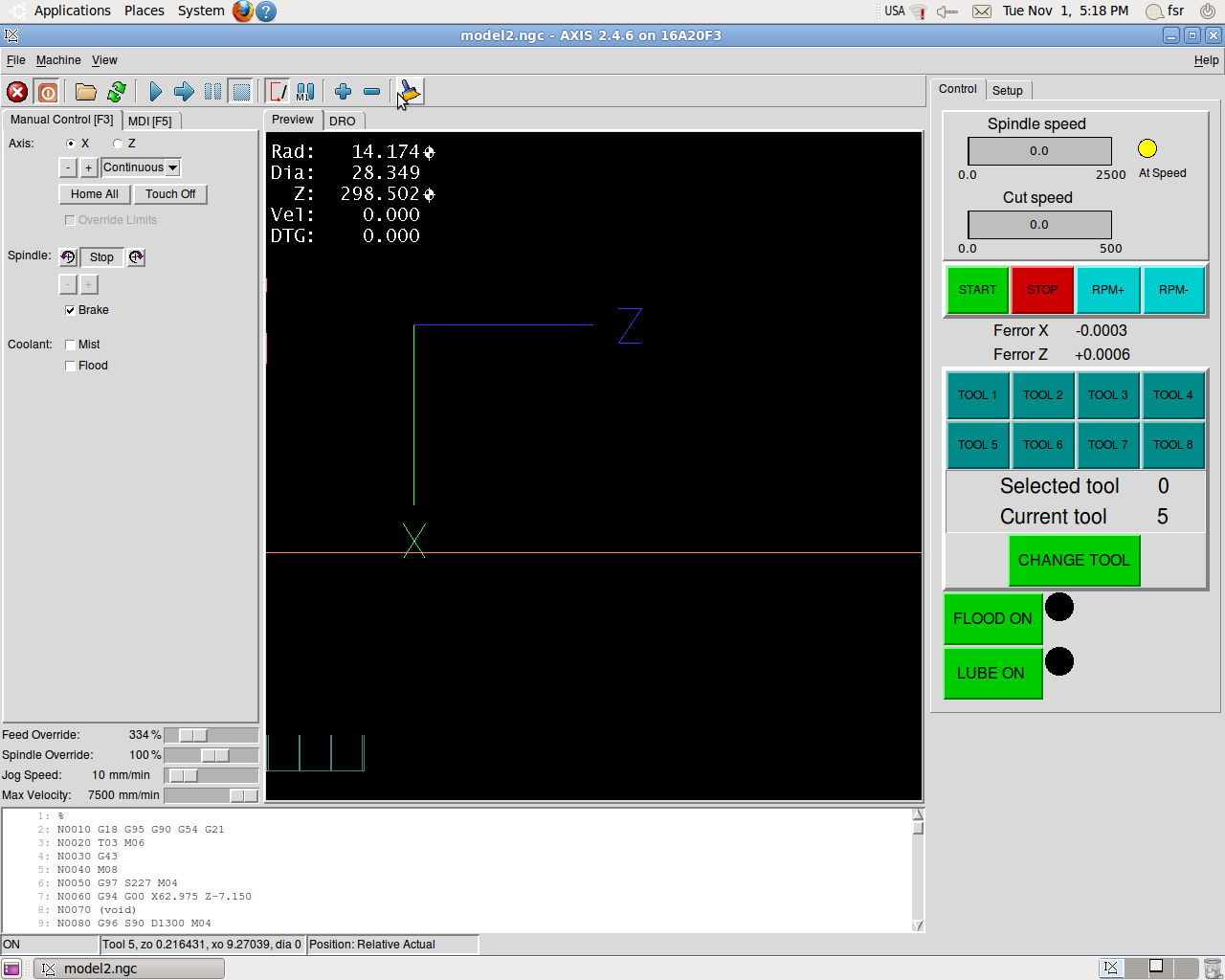Open the Applications menu in top panel
Screen dimensions: 1225x980
72,11
